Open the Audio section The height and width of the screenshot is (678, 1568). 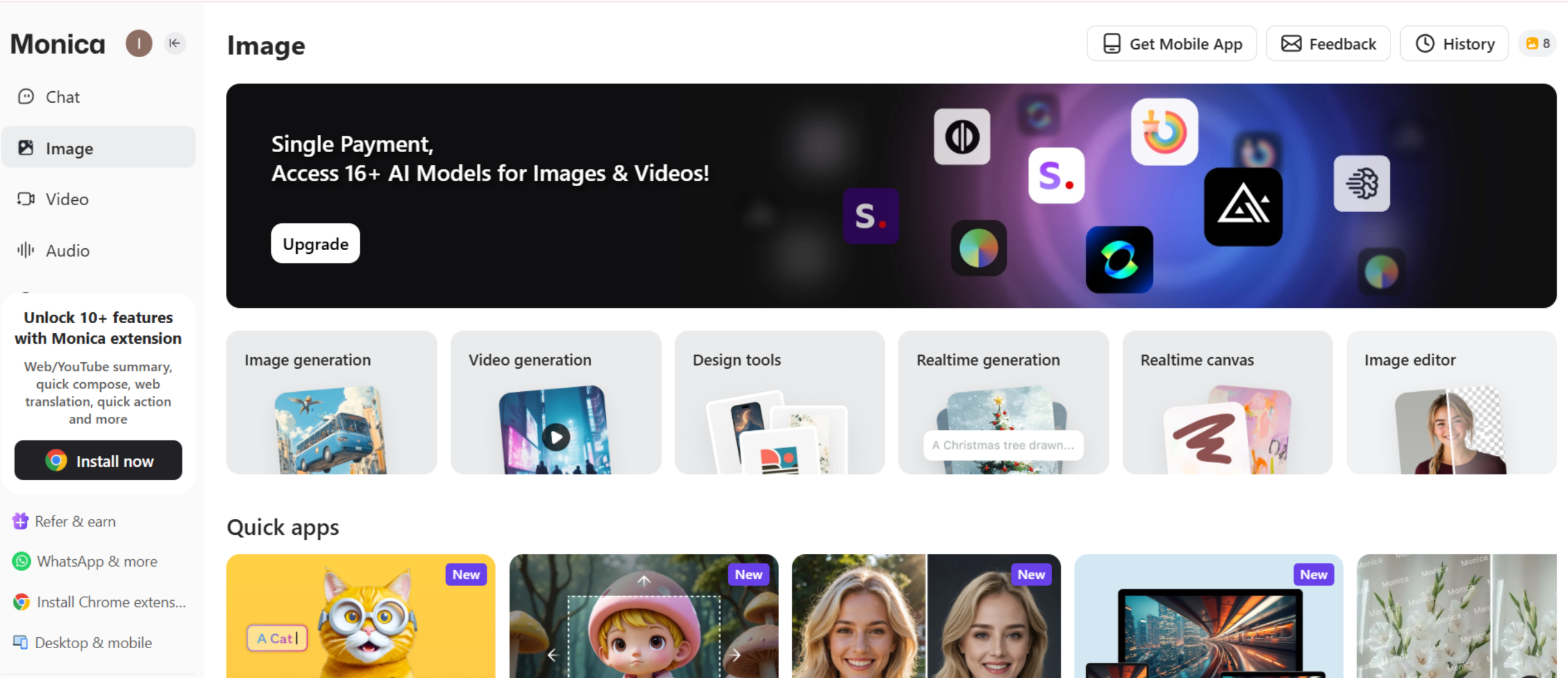[x=67, y=250]
